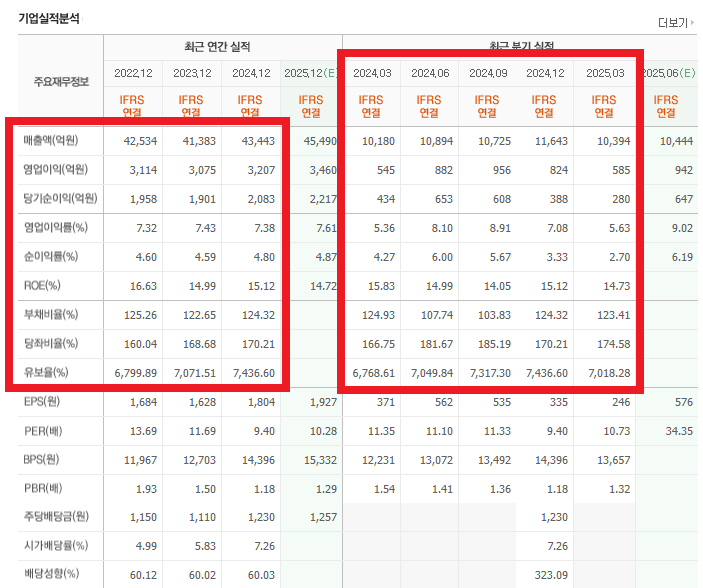The width and height of the screenshot is (703, 588).
Task: Click EPS value 1,684
Action: 143,402
